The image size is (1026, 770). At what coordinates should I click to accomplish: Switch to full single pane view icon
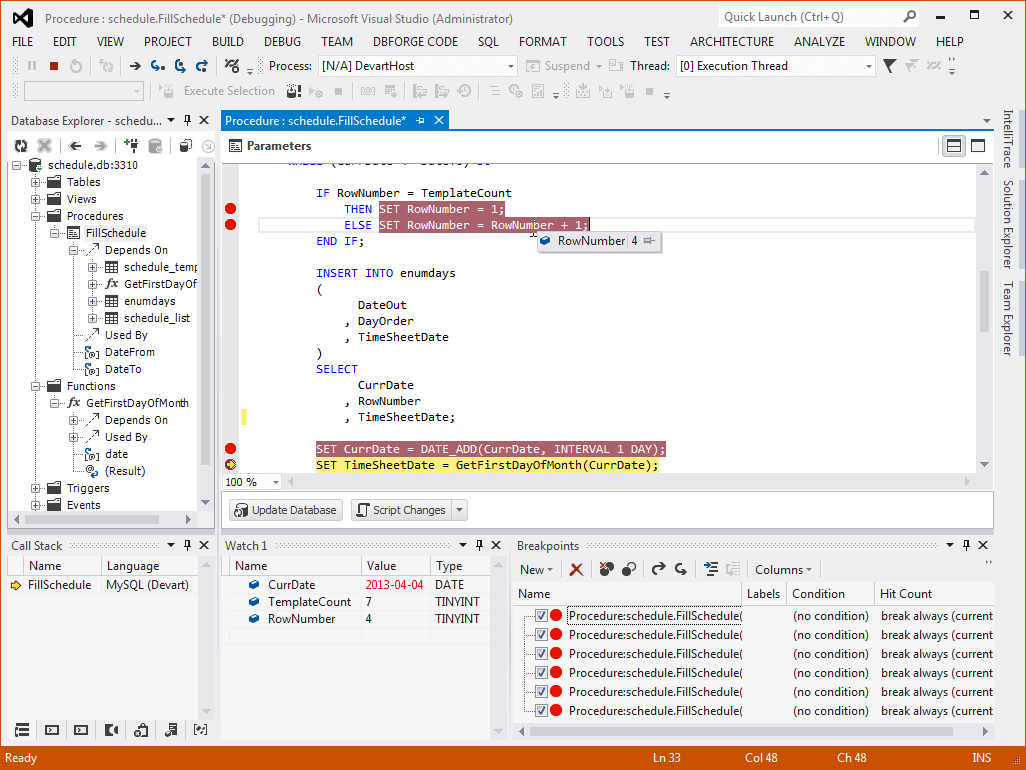click(x=978, y=146)
